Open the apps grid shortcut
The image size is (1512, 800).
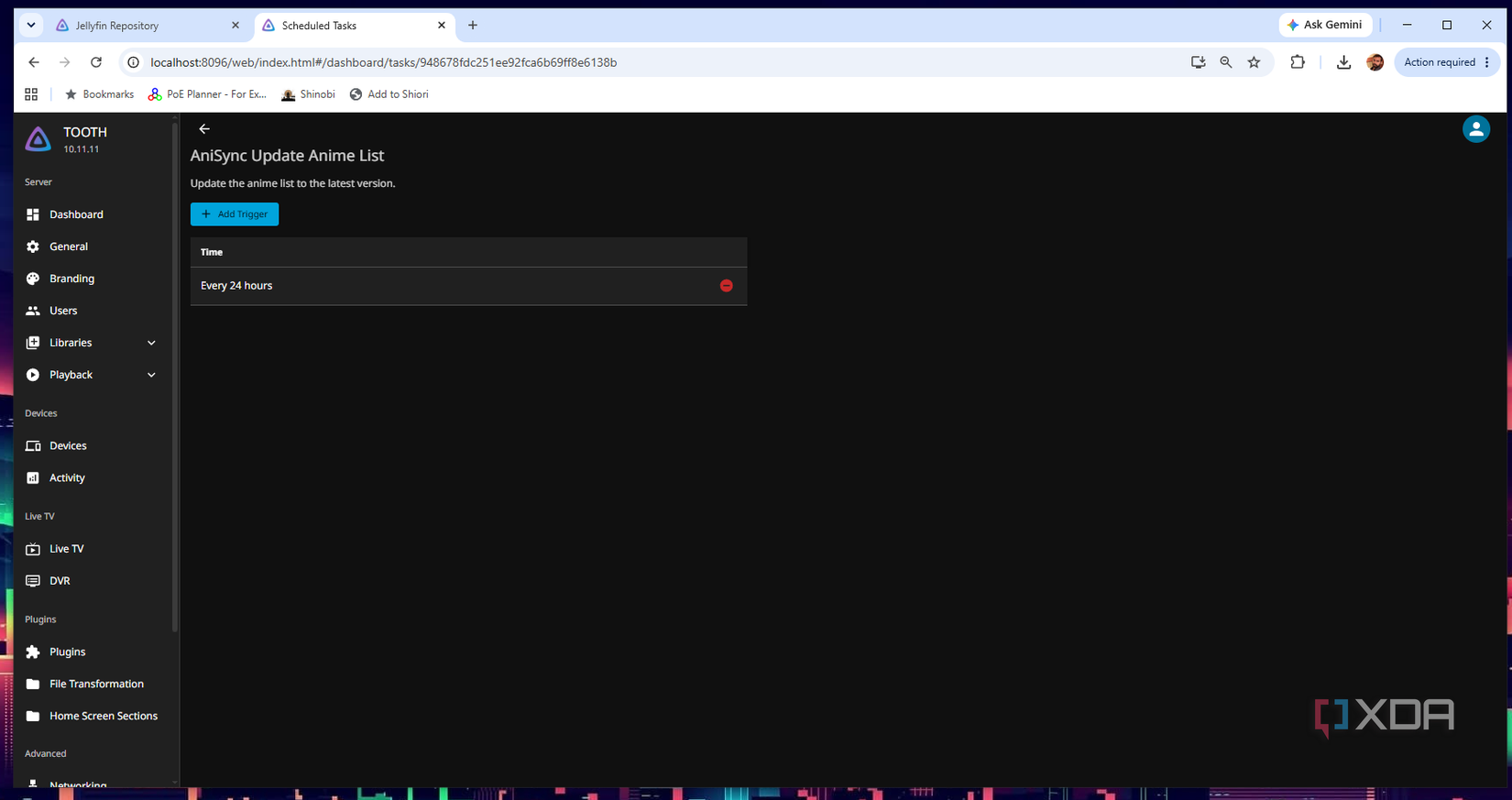click(31, 94)
